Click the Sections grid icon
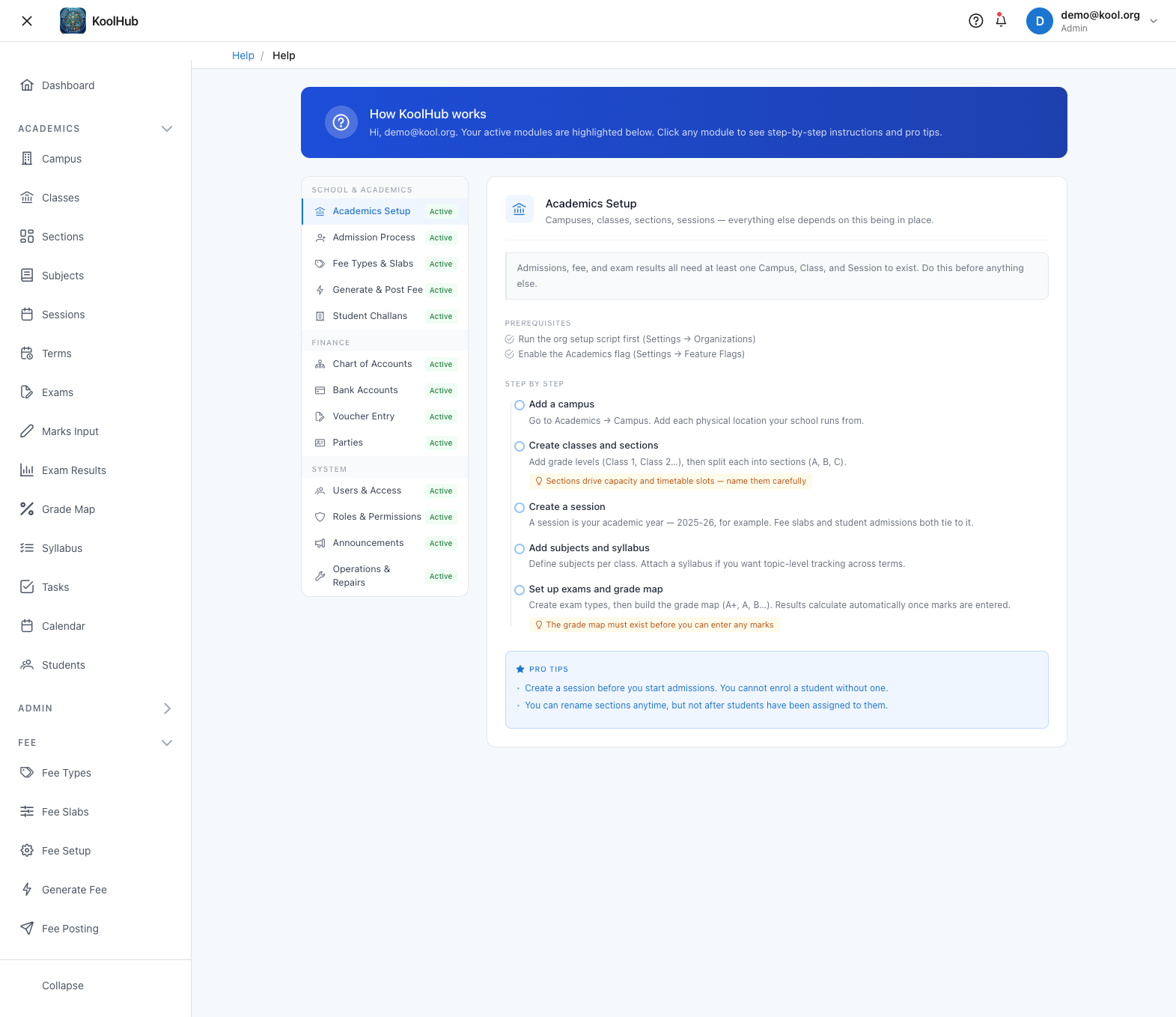The image size is (1176, 1017). (x=27, y=237)
